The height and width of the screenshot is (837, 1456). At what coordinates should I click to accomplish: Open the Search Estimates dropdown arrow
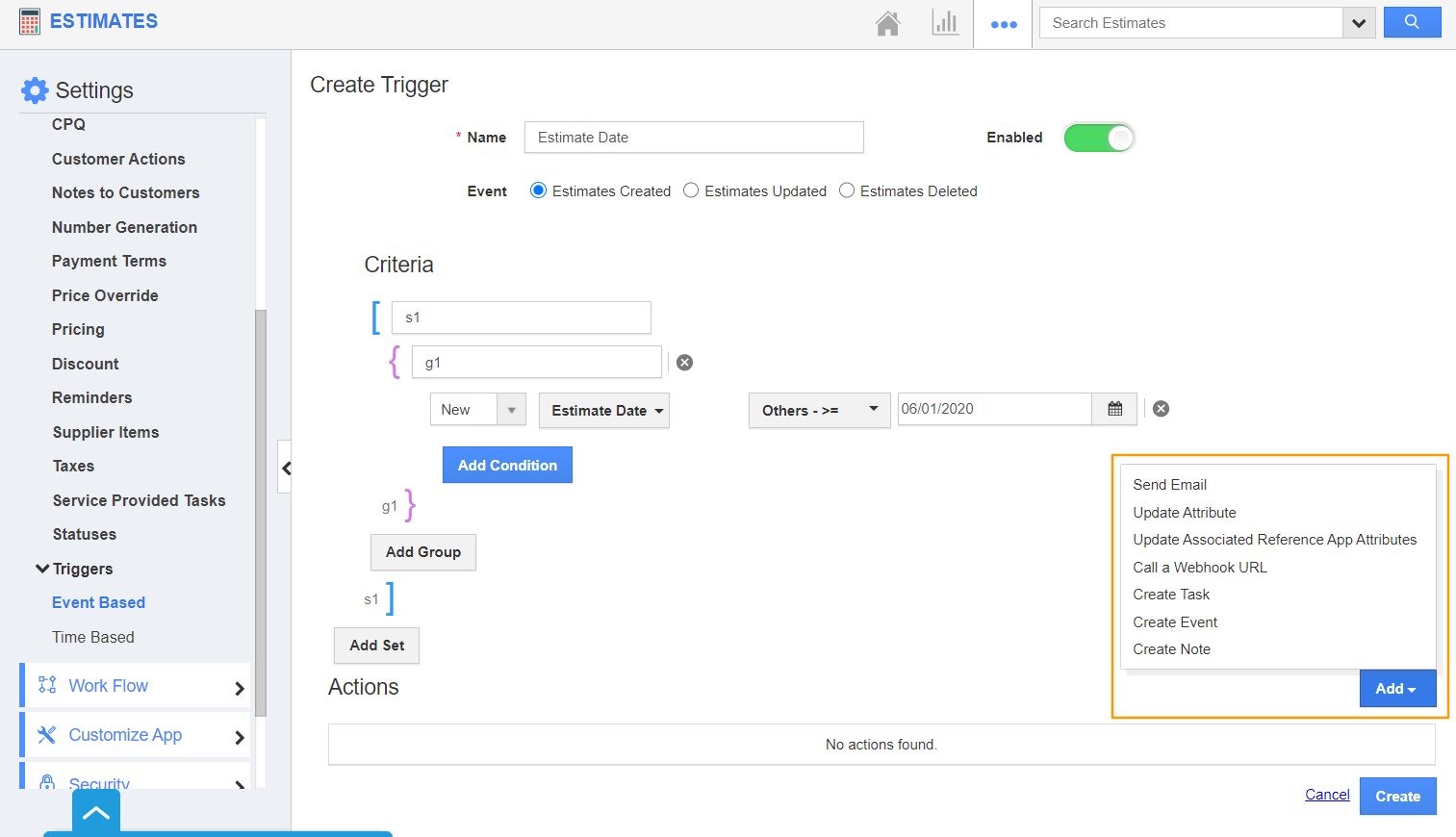(1358, 23)
